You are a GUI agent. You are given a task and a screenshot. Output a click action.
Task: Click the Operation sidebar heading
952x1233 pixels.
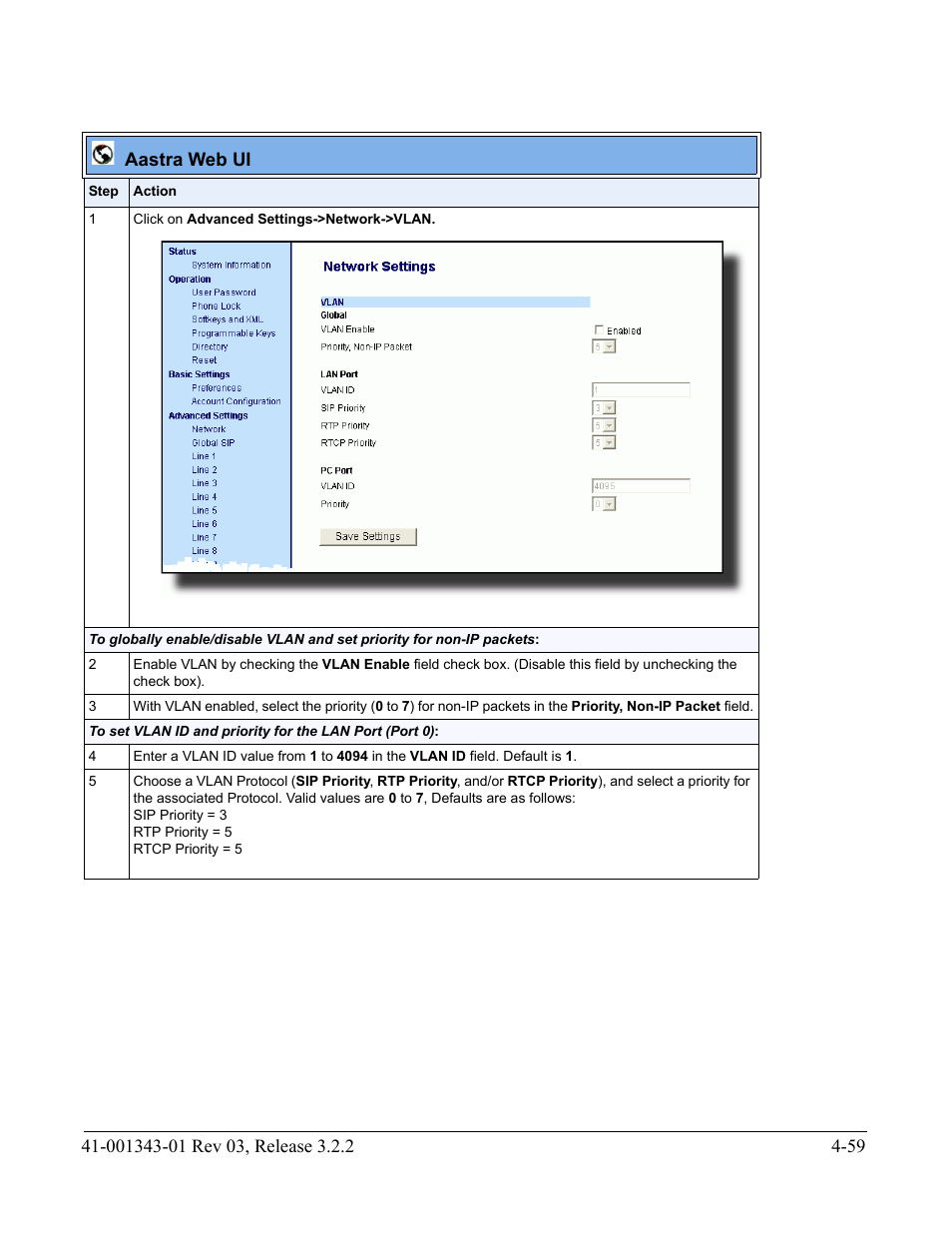coord(190,280)
